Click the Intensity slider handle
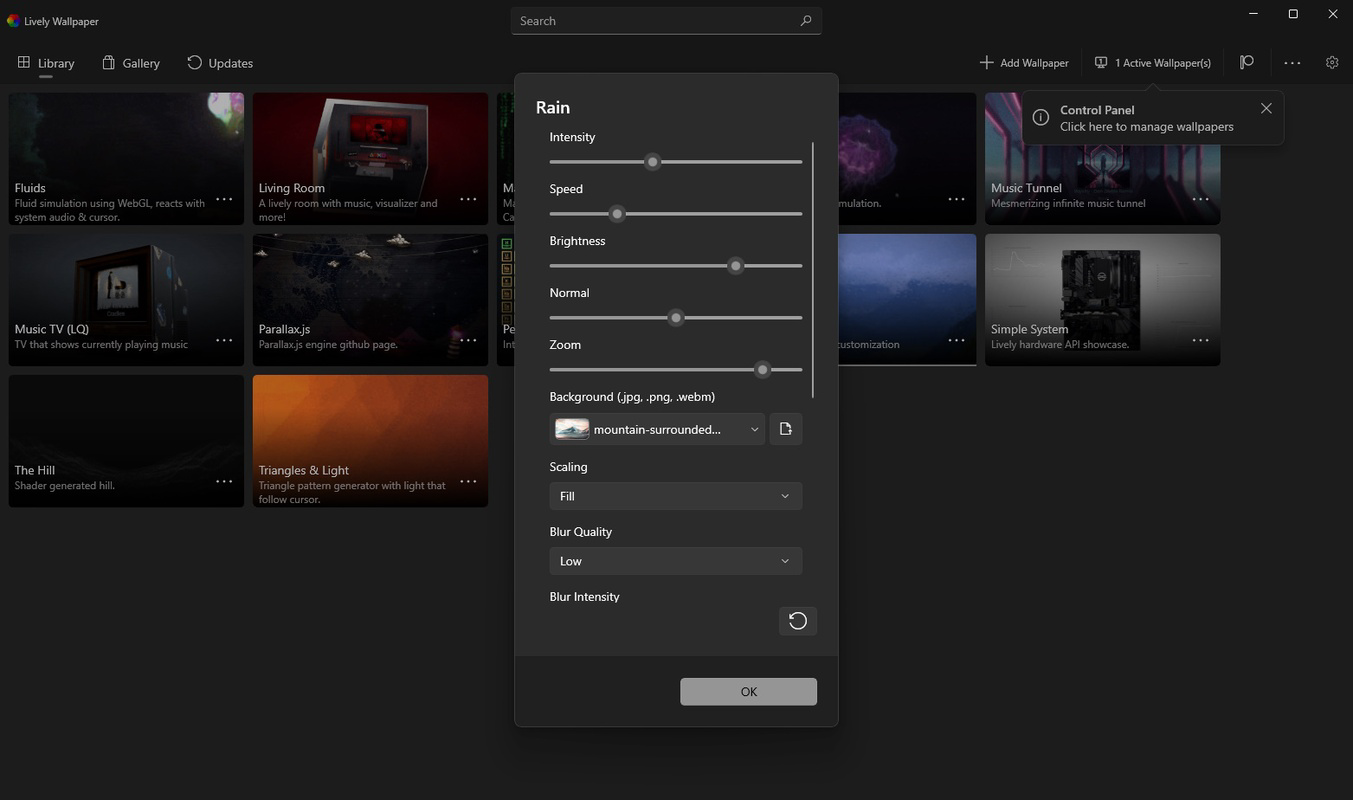 coord(653,161)
